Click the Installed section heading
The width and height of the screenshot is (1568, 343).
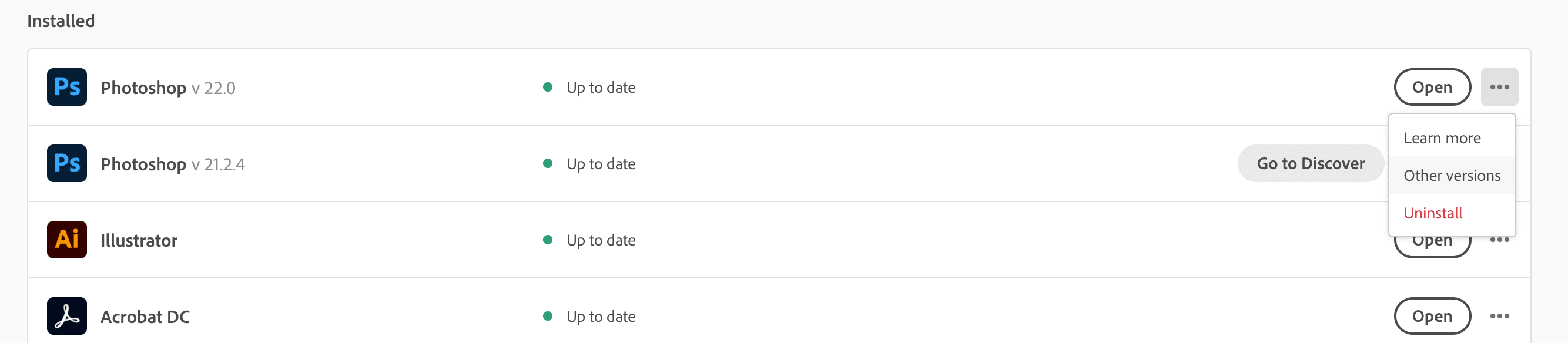coord(61,21)
